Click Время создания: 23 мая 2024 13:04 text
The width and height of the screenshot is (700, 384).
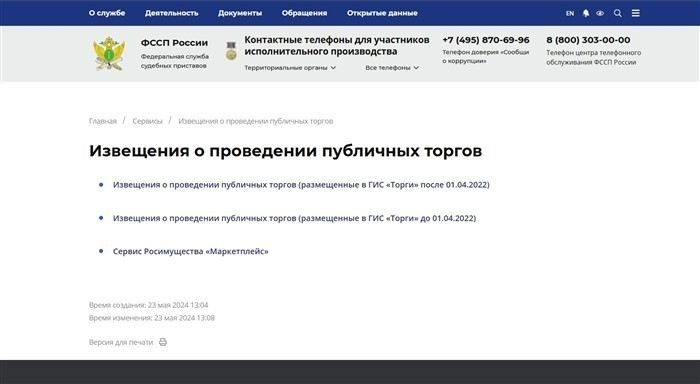click(x=148, y=305)
